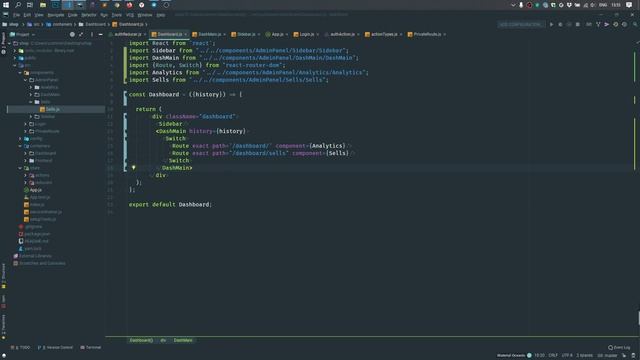Expand the Login folder
The height and width of the screenshot is (360, 640).
pos(26,124)
